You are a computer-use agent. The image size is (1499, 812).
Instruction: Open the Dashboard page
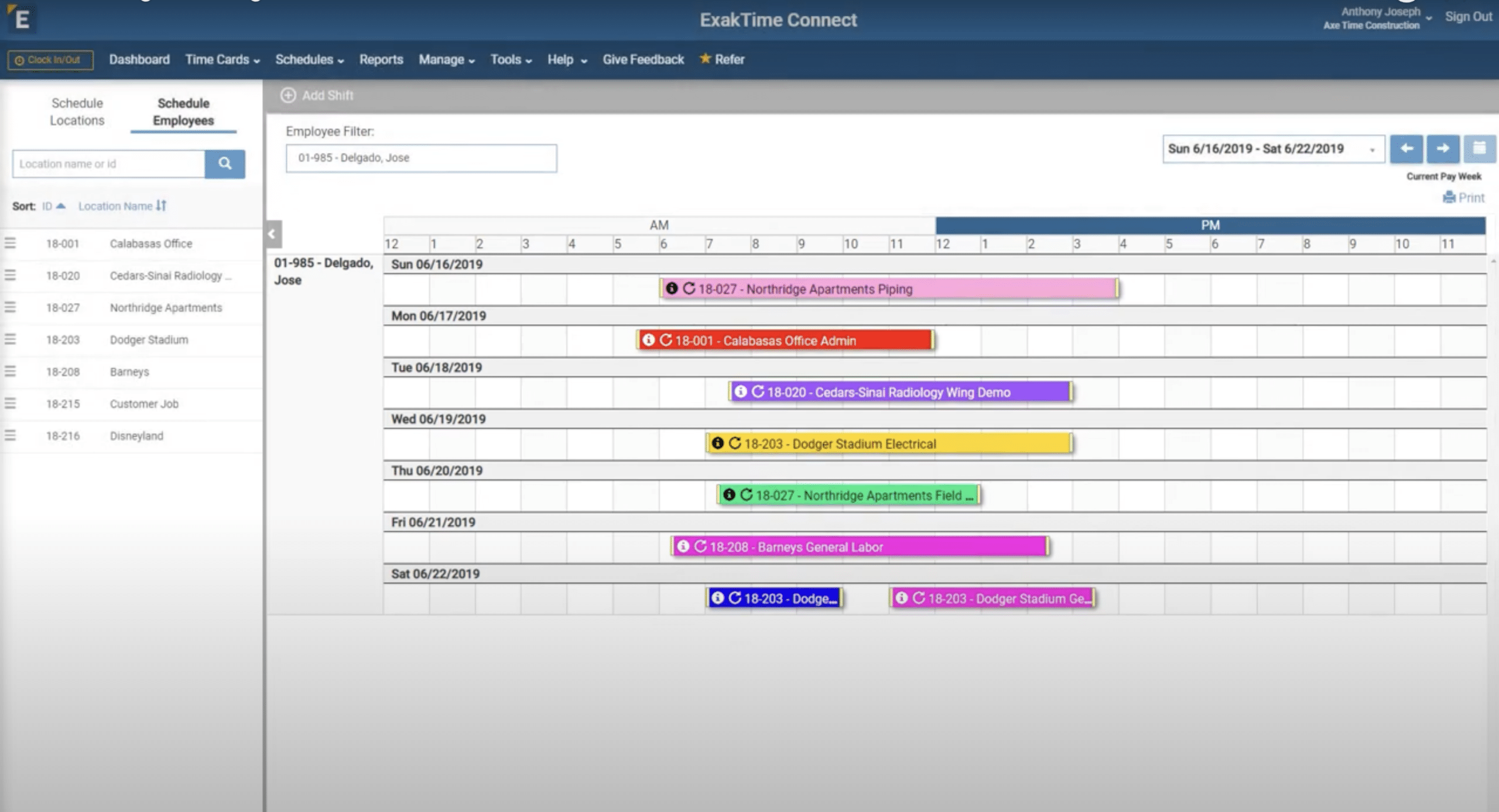(x=139, y=60)
